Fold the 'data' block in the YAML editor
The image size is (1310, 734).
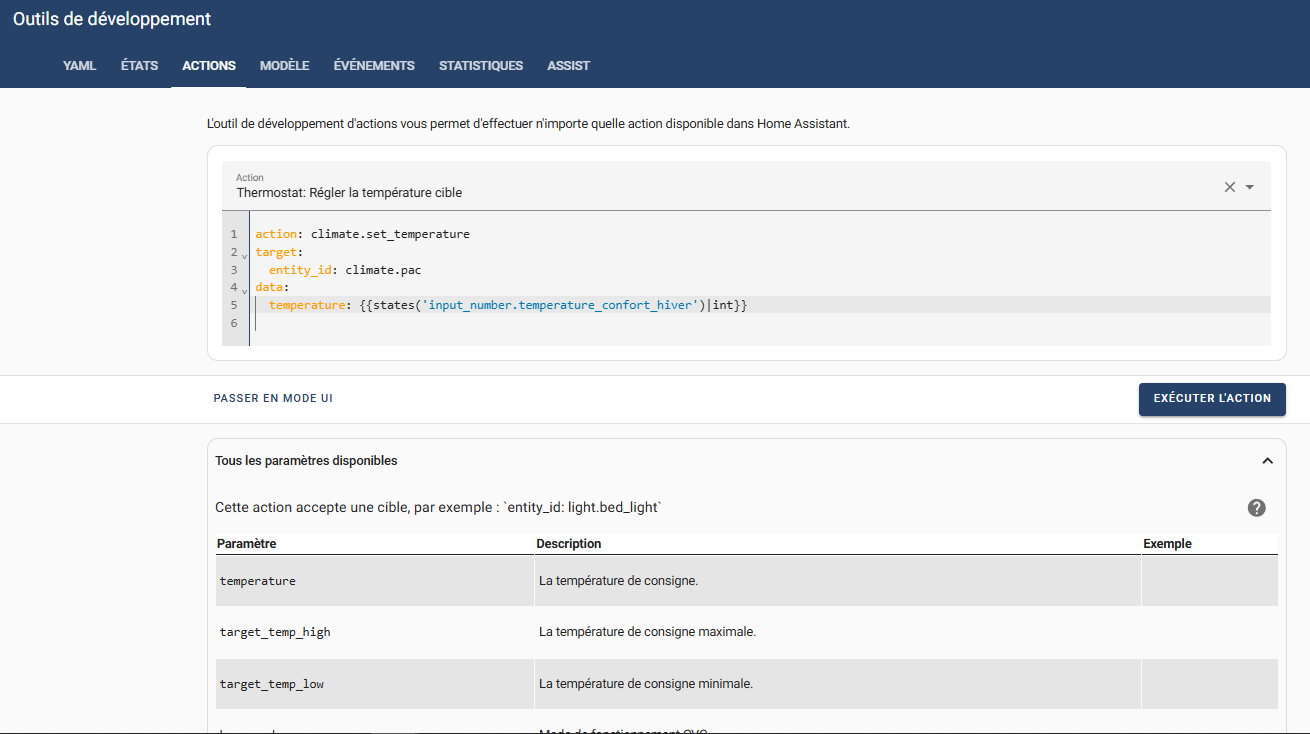[x=244, y=290]
